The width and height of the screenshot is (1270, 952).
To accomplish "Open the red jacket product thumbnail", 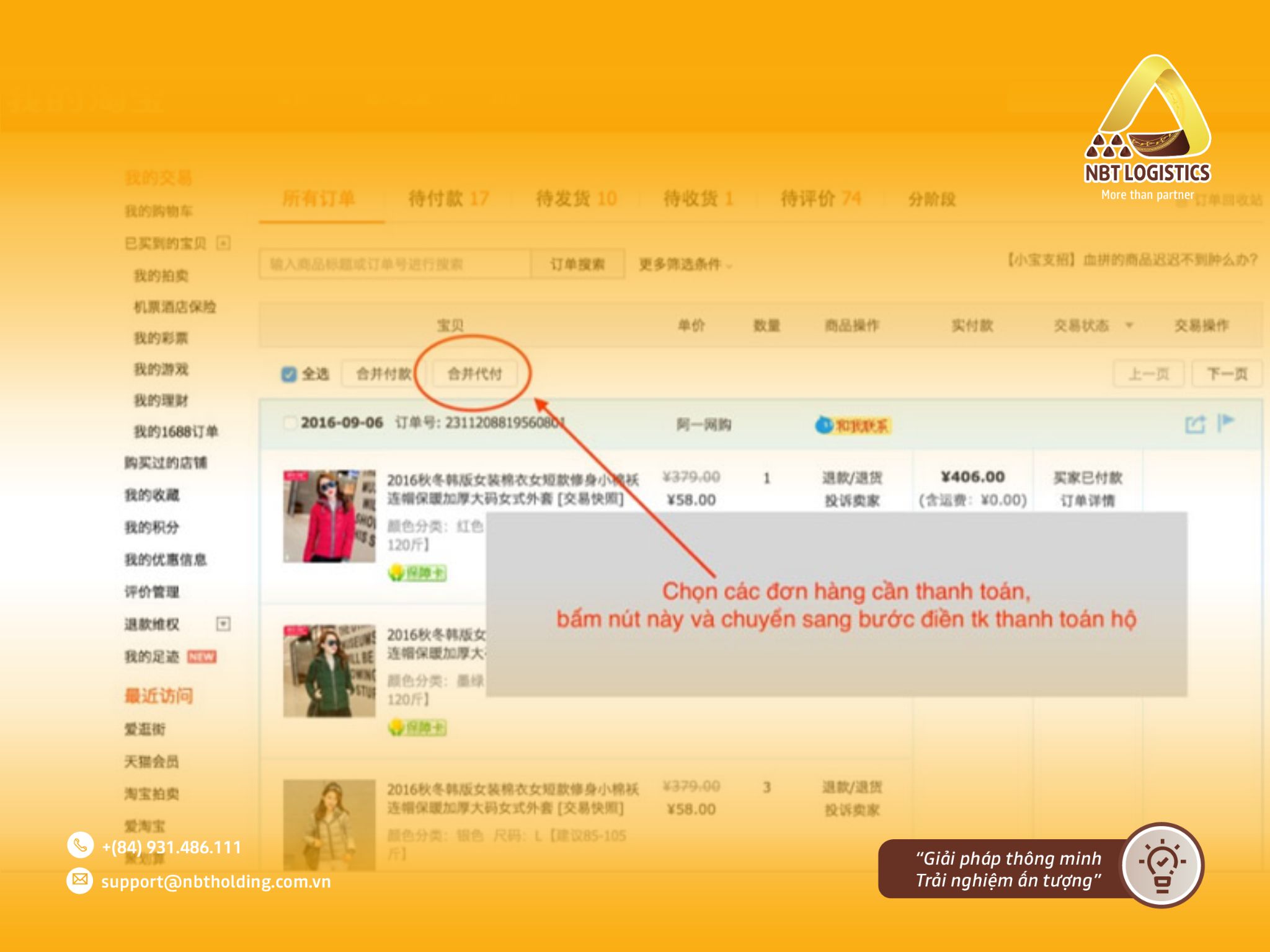I will coord(329,516).
